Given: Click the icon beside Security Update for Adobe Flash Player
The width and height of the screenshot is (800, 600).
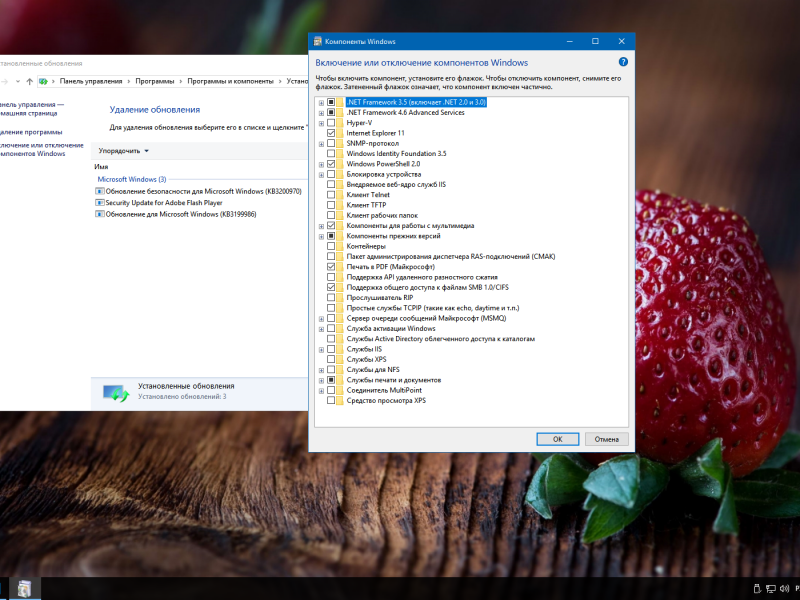Looking at the screenshot, I should coord(99,203).
